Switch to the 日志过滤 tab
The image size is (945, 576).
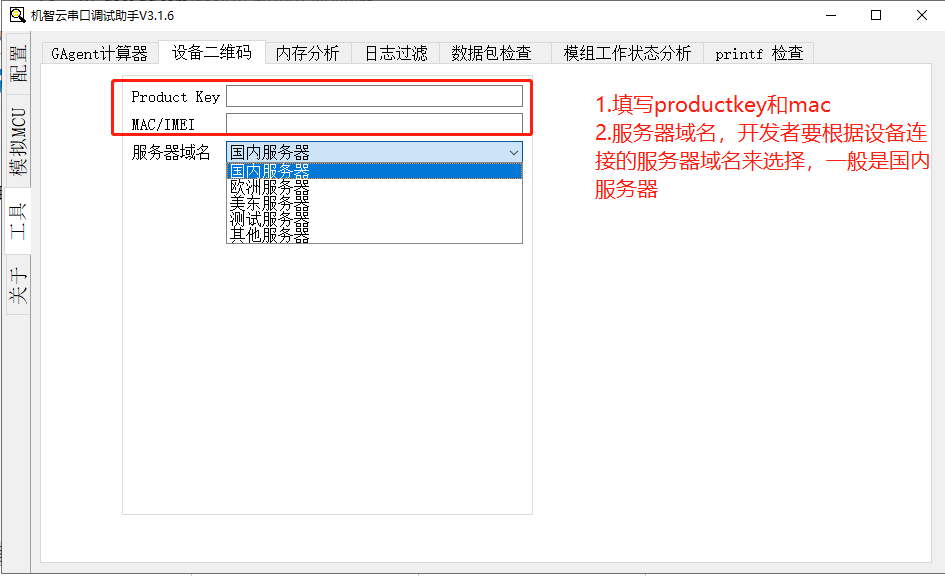point(394,53)
